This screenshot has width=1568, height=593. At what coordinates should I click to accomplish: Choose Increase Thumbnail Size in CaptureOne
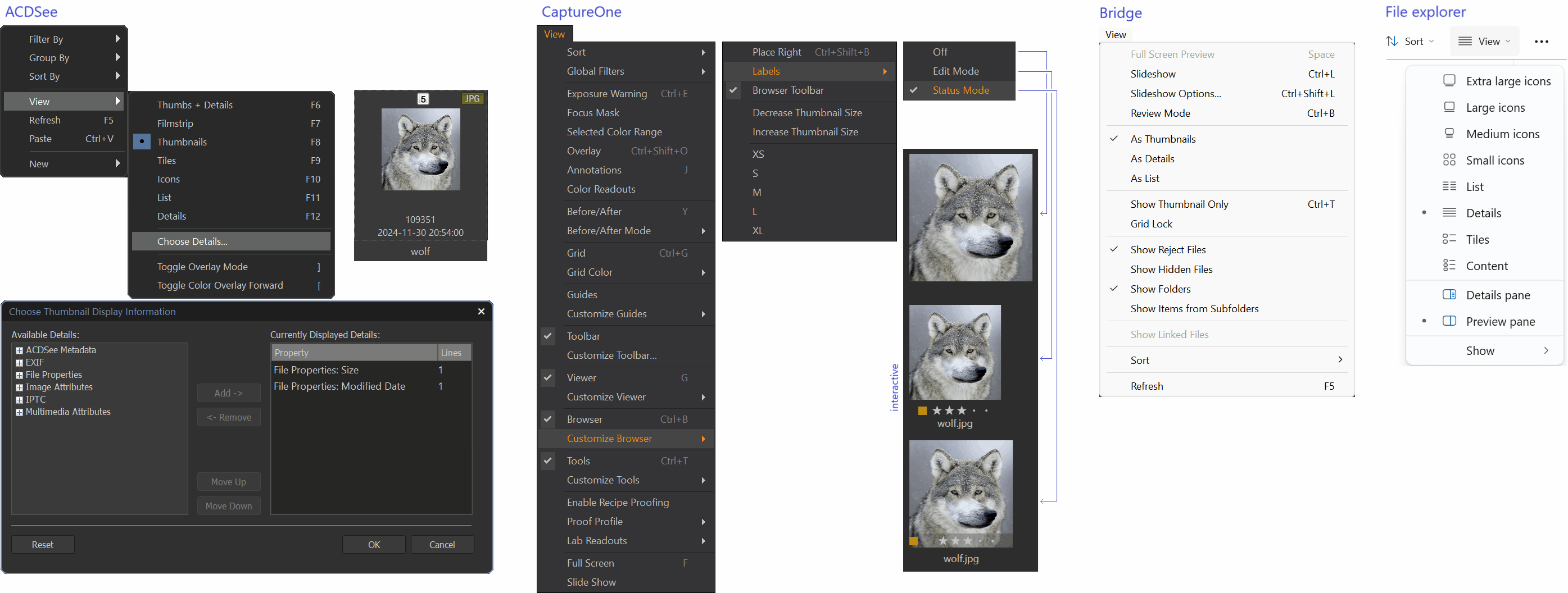(x=809, y=132)
